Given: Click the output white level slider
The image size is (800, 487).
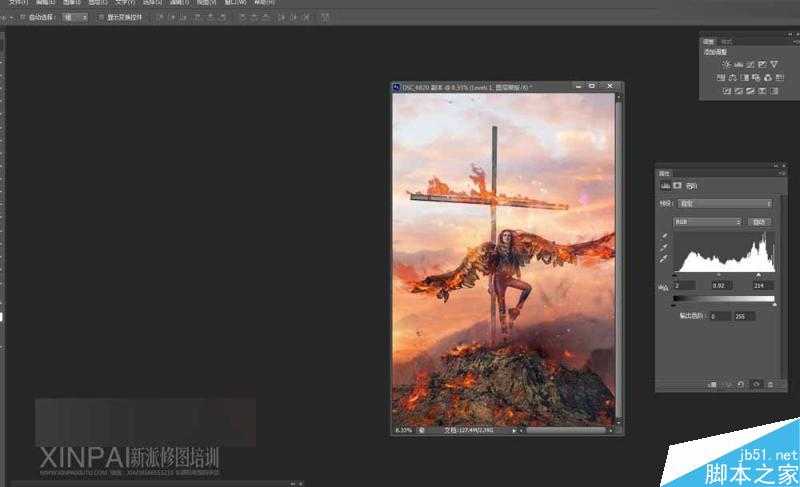Looking at the screenshot, I should click(x=774, y=305).
